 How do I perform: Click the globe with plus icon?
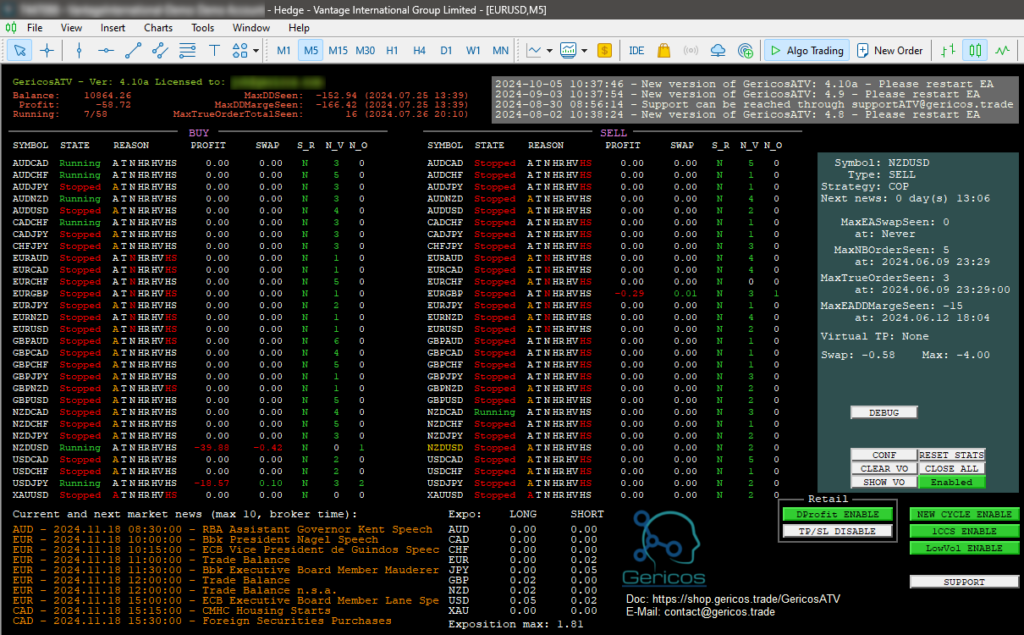coord(745,50)
